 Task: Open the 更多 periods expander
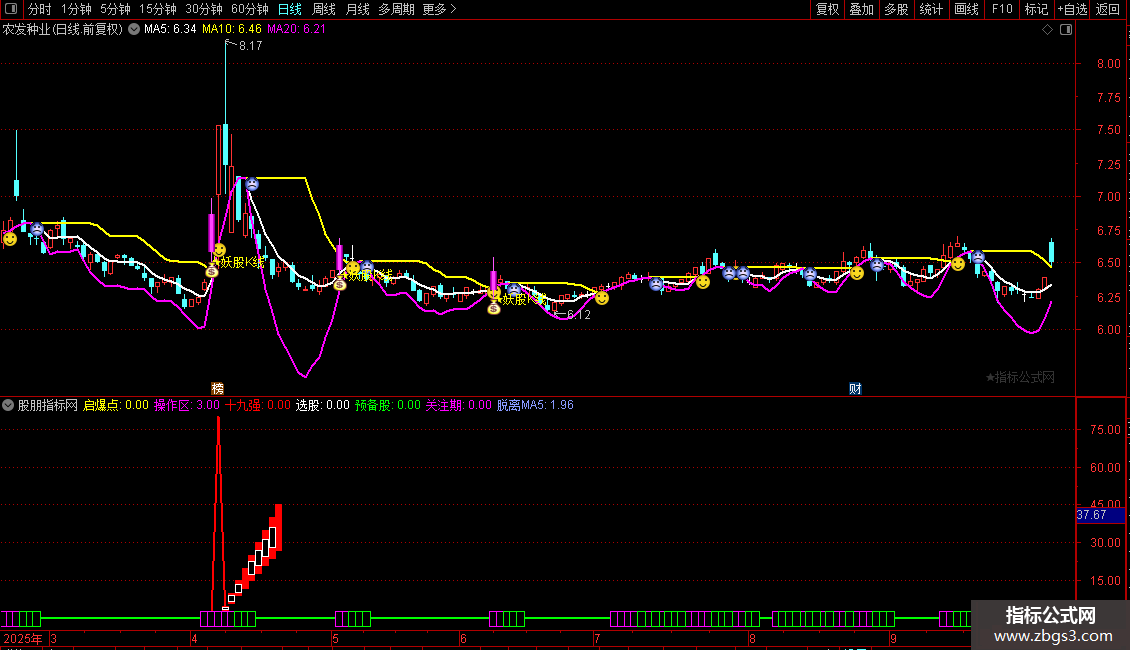coord(439,9)
